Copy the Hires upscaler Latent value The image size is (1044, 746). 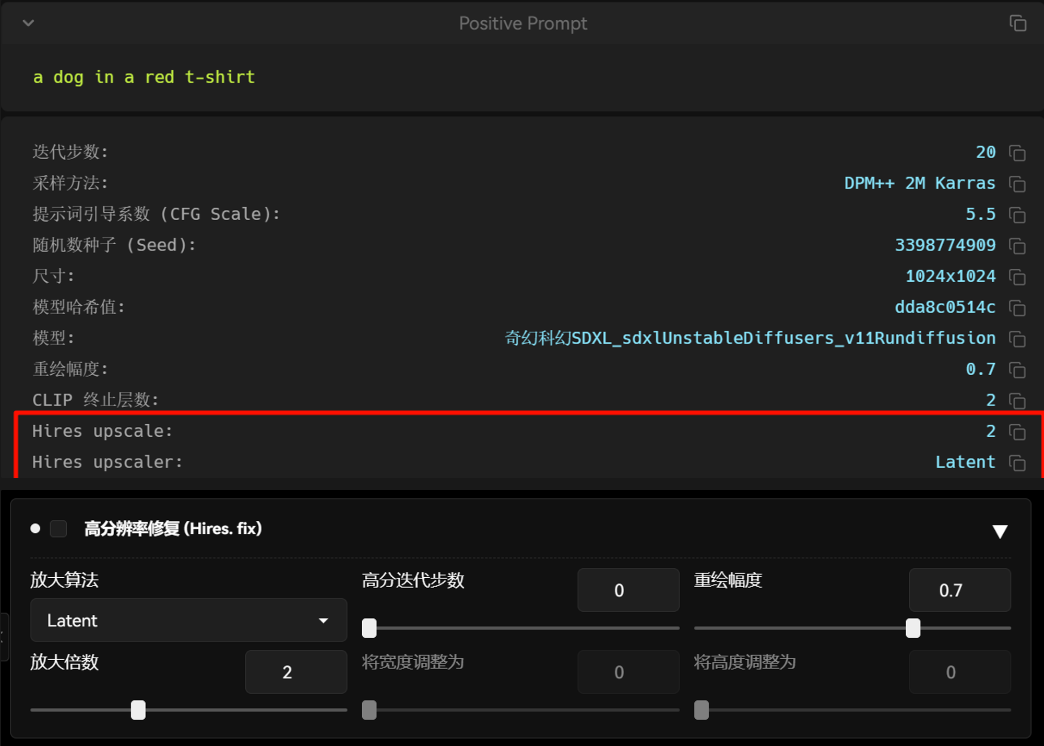point(1017,462)
